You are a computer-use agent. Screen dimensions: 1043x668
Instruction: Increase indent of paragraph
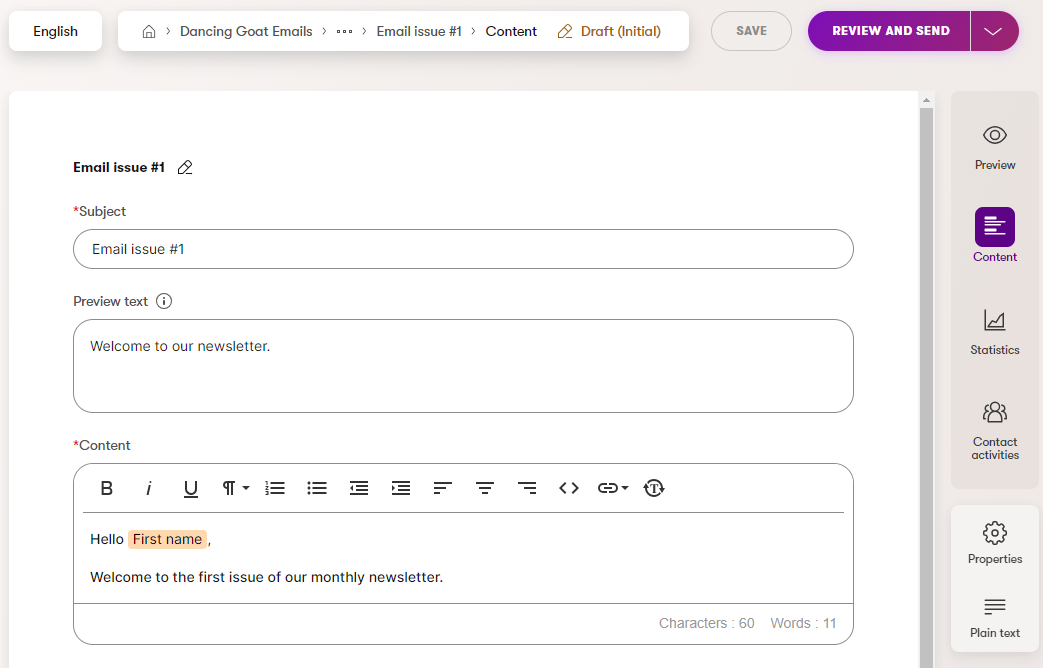tap(401, 488)
